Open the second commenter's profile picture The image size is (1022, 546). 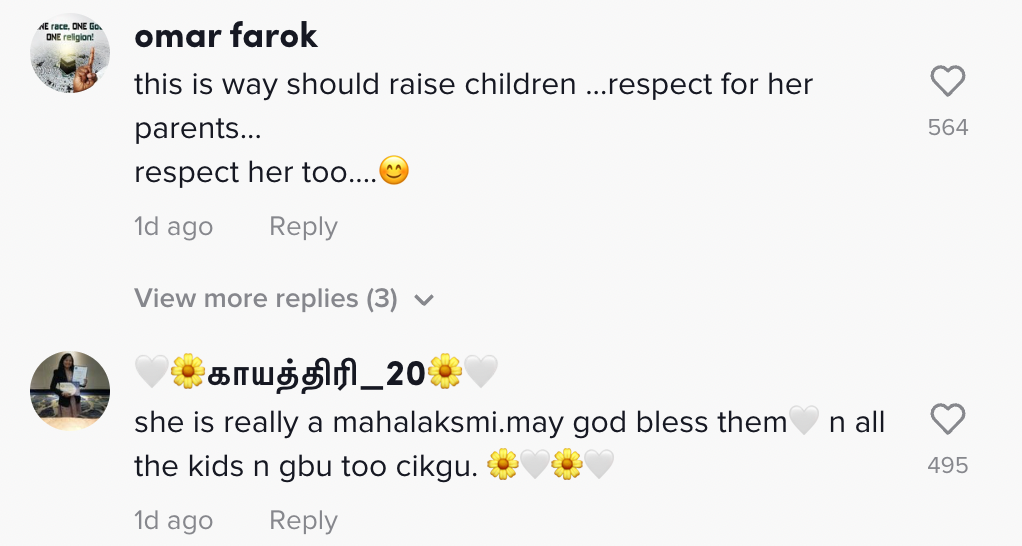click(x=70, y=391)
